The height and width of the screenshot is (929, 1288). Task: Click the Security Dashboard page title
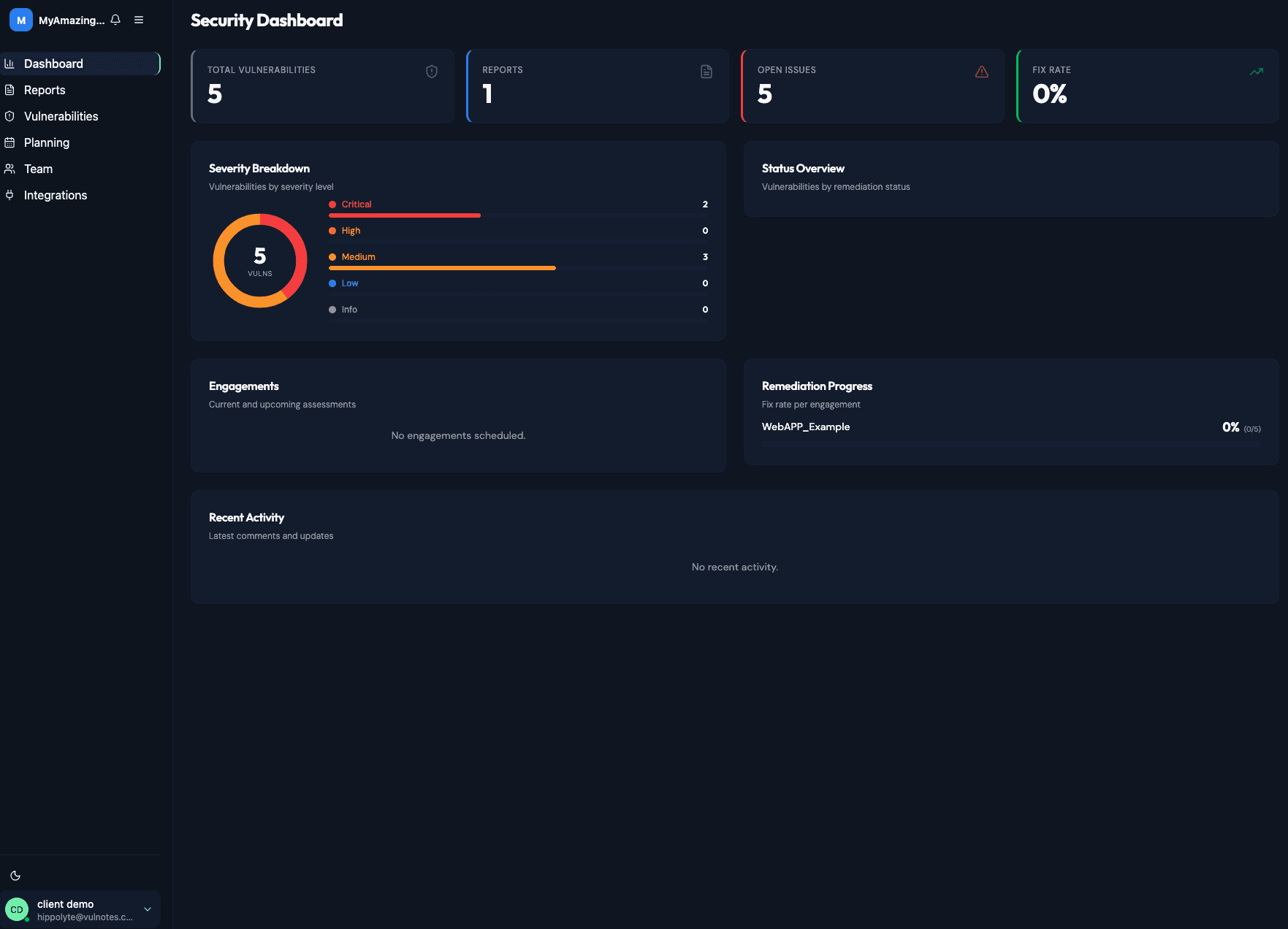pos(267,20)
